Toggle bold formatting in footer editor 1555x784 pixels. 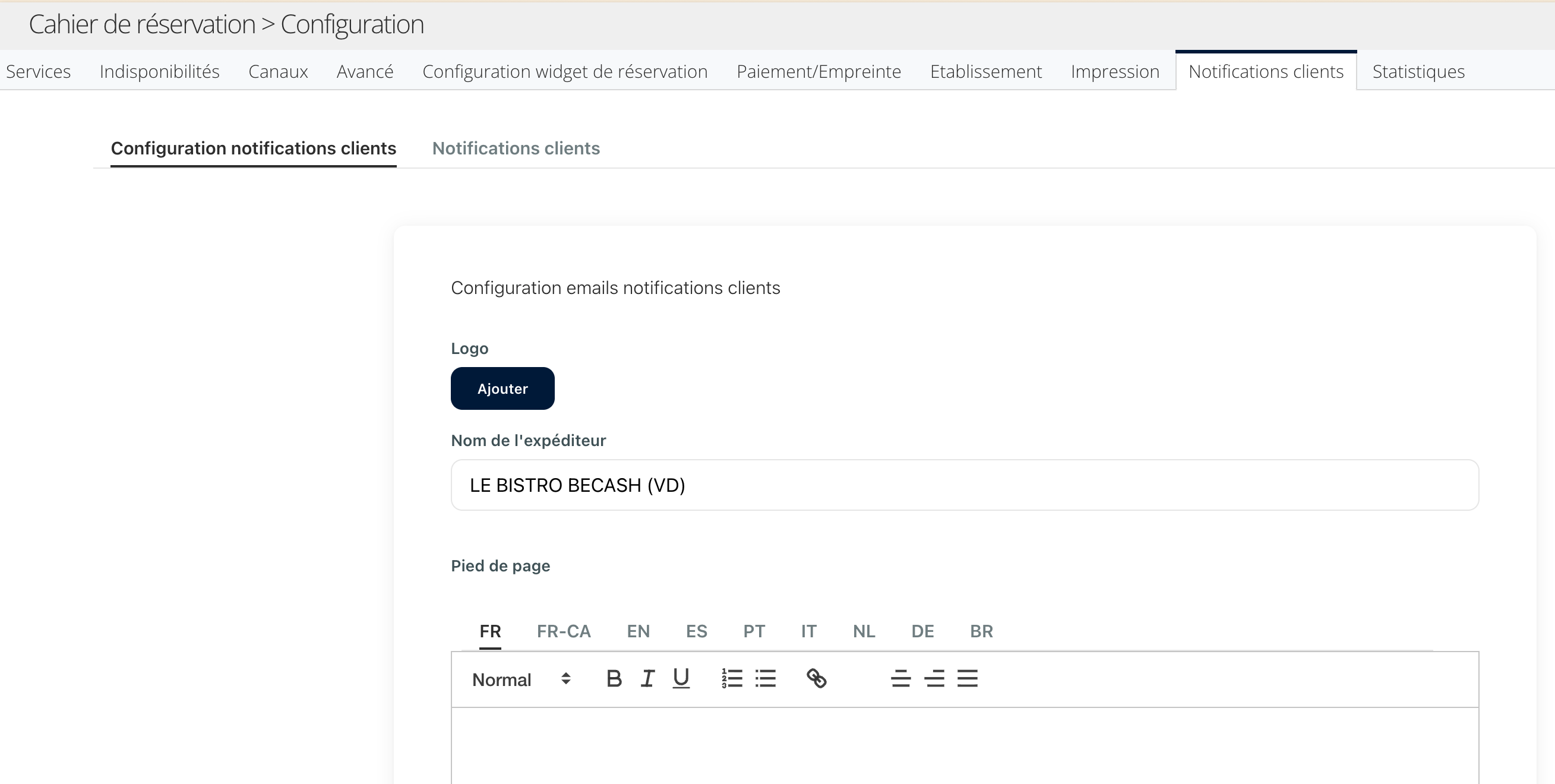coord(614,679)
